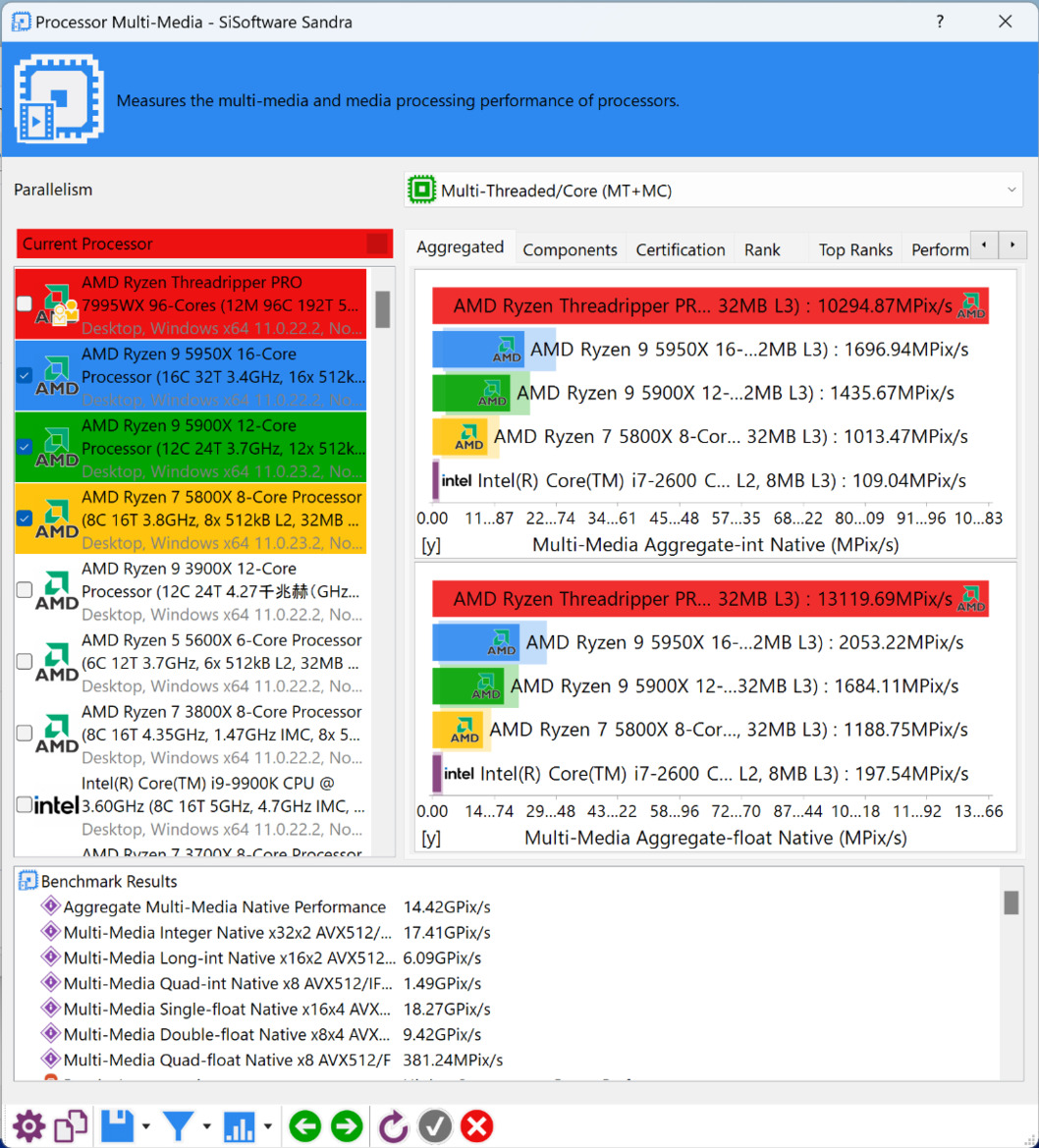
Task: Switch to the Components tab
Action: (570, 249)
